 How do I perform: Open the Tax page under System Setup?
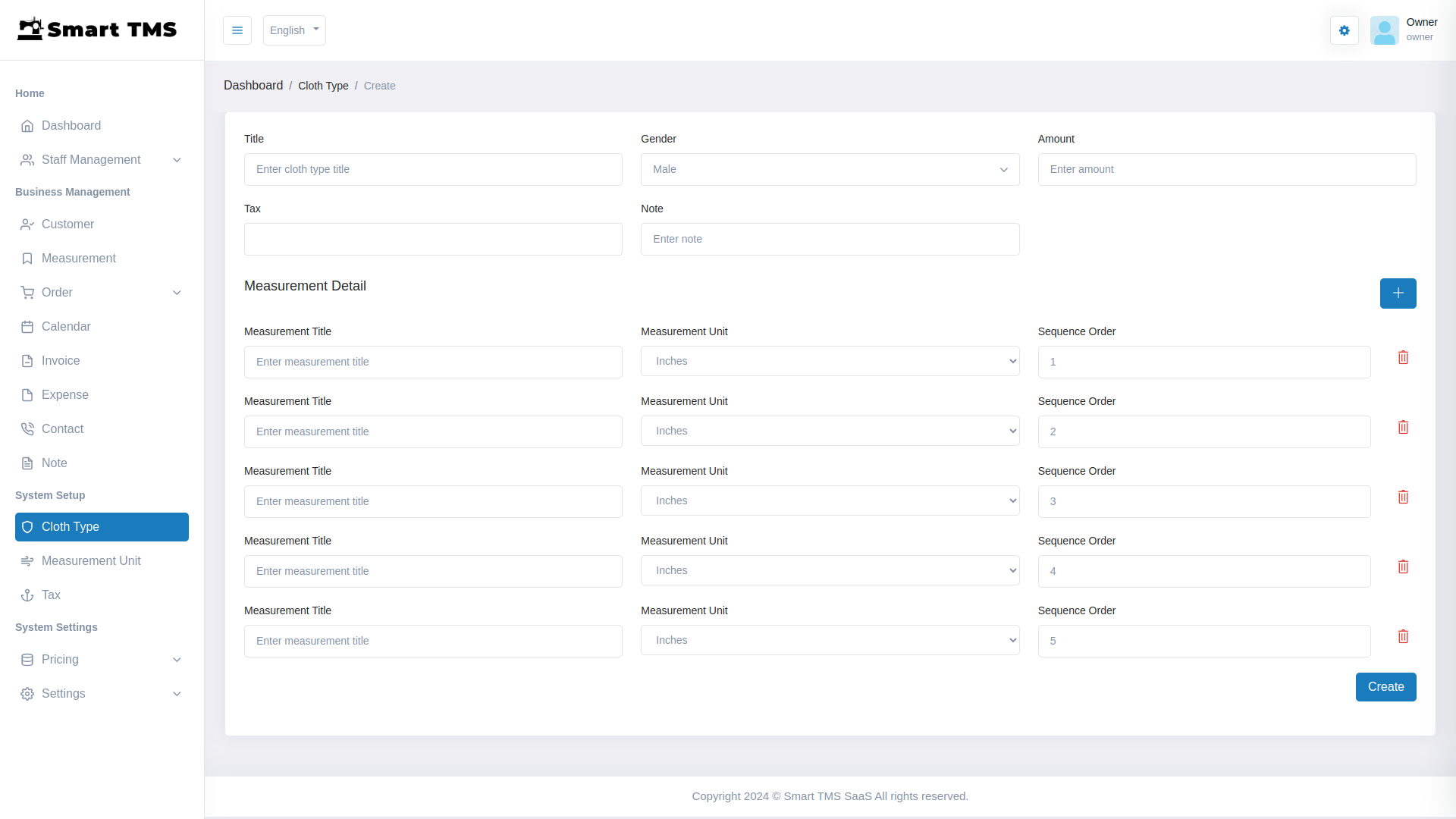tap(51, 595)
